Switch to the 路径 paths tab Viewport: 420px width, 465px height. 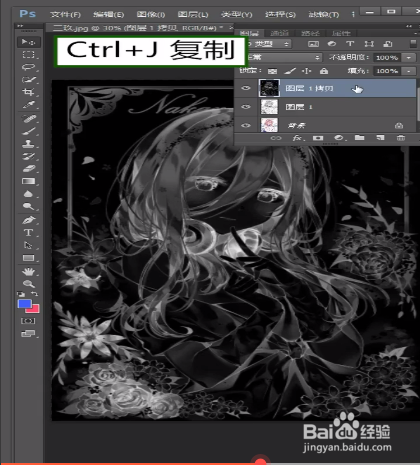(x=310, y=33)
